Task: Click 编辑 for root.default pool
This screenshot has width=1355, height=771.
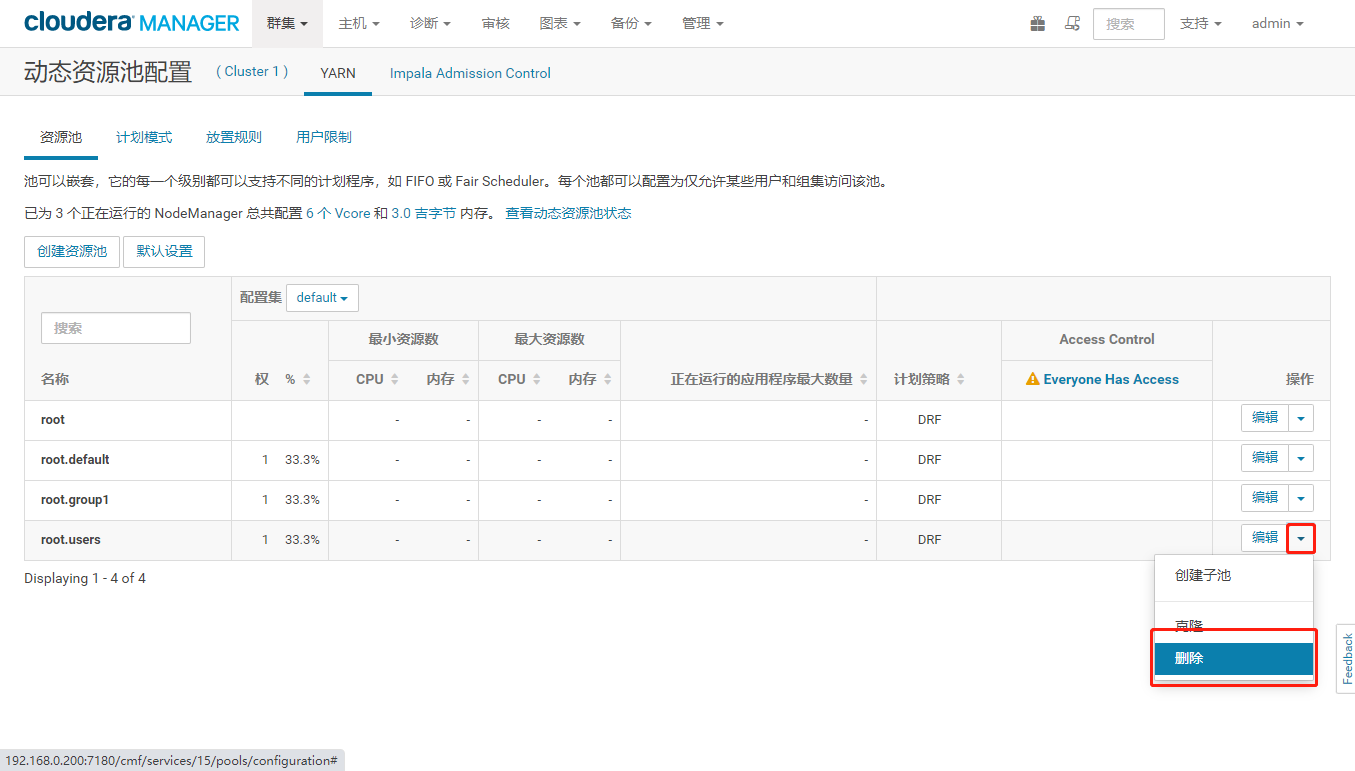Action: (x=1265, y=458)
